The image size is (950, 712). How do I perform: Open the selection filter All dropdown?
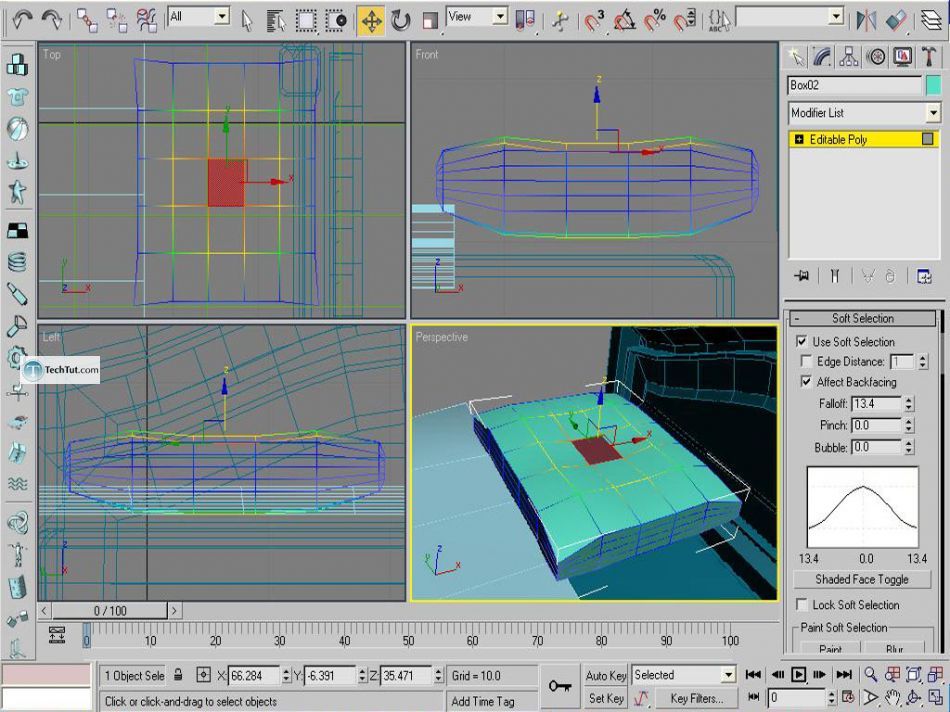[222, 16]
